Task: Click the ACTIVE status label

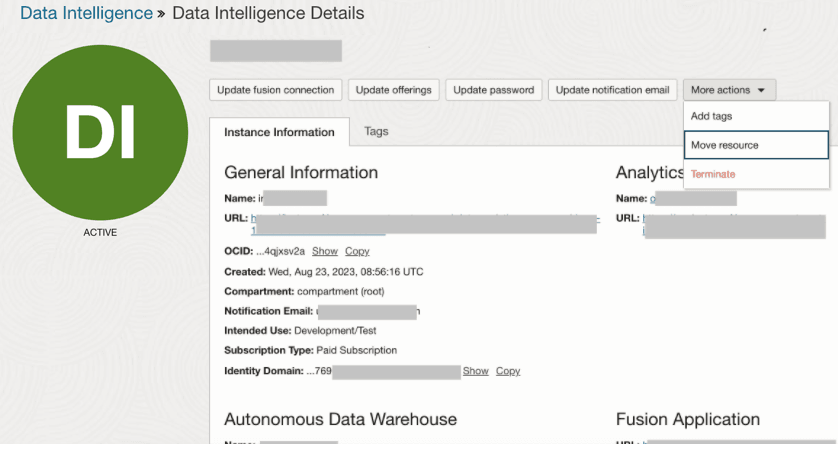Action: coord(100,233)
